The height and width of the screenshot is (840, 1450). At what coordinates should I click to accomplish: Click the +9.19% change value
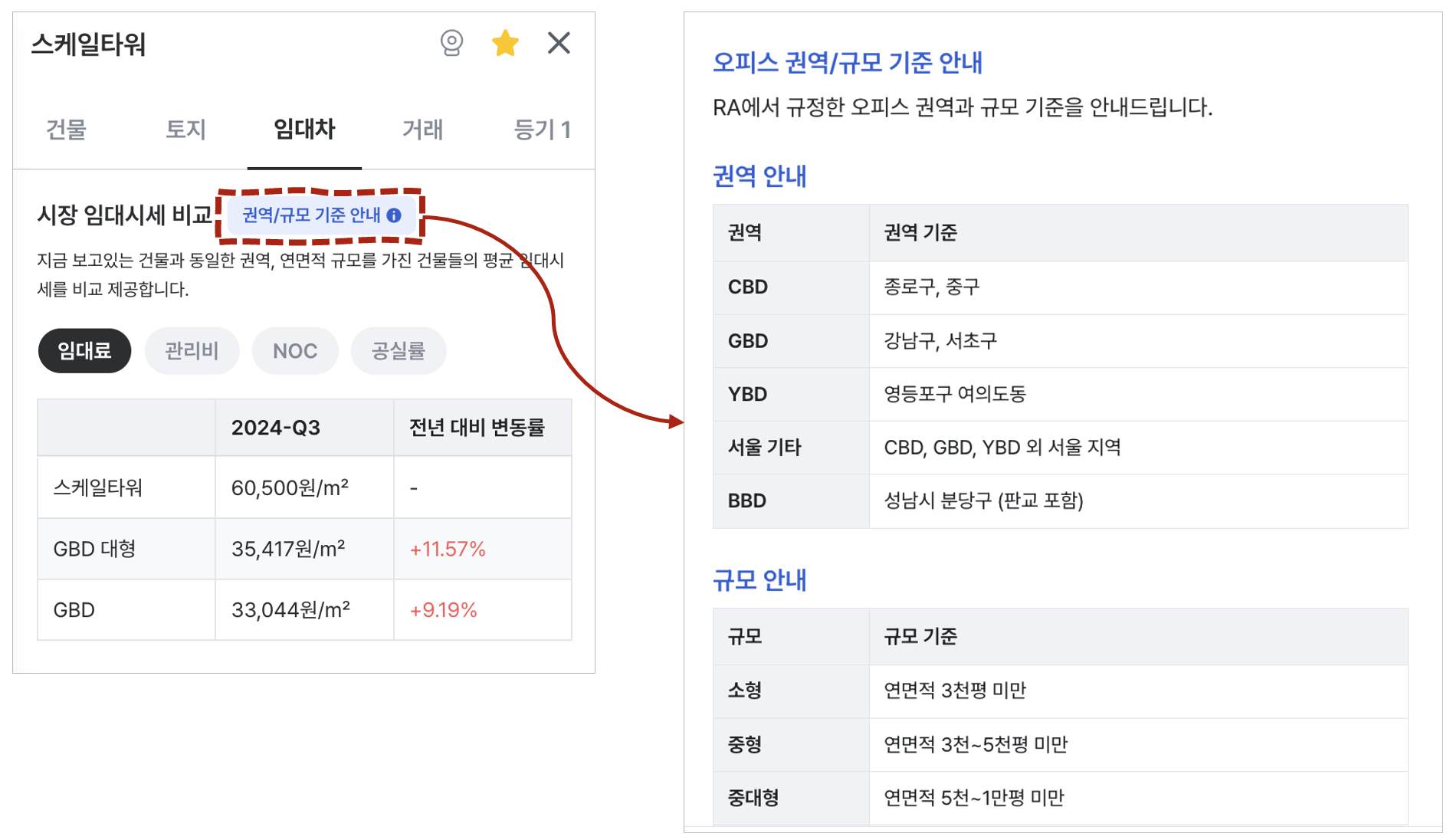pos(443,610)
